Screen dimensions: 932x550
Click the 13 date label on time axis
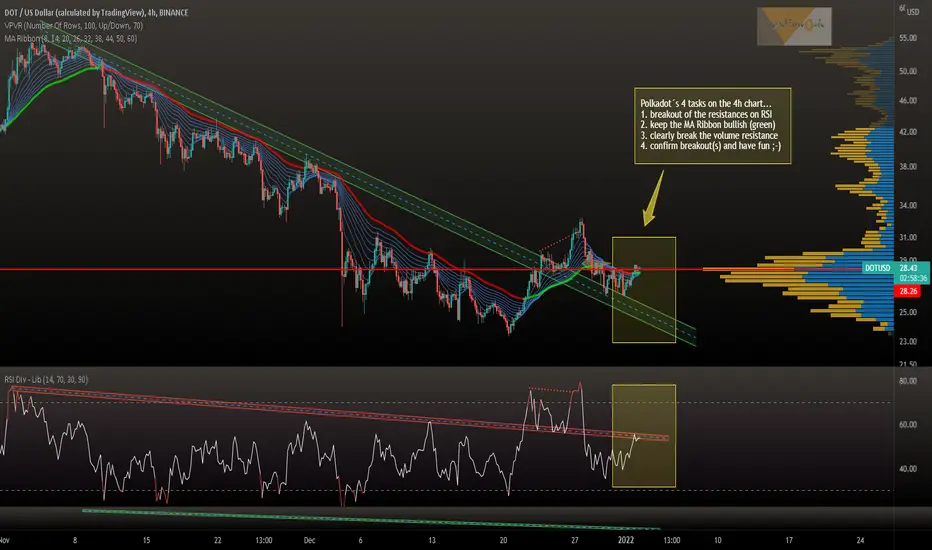432,540
